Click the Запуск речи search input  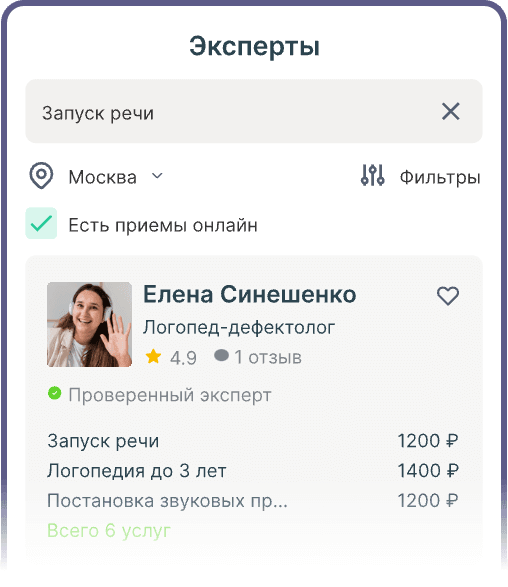(254, 111)
